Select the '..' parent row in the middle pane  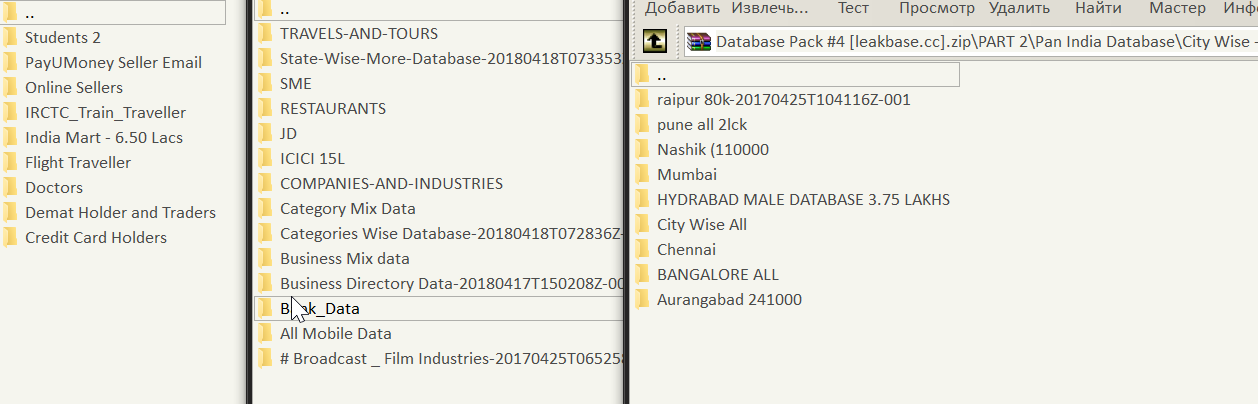pos(440,9)
